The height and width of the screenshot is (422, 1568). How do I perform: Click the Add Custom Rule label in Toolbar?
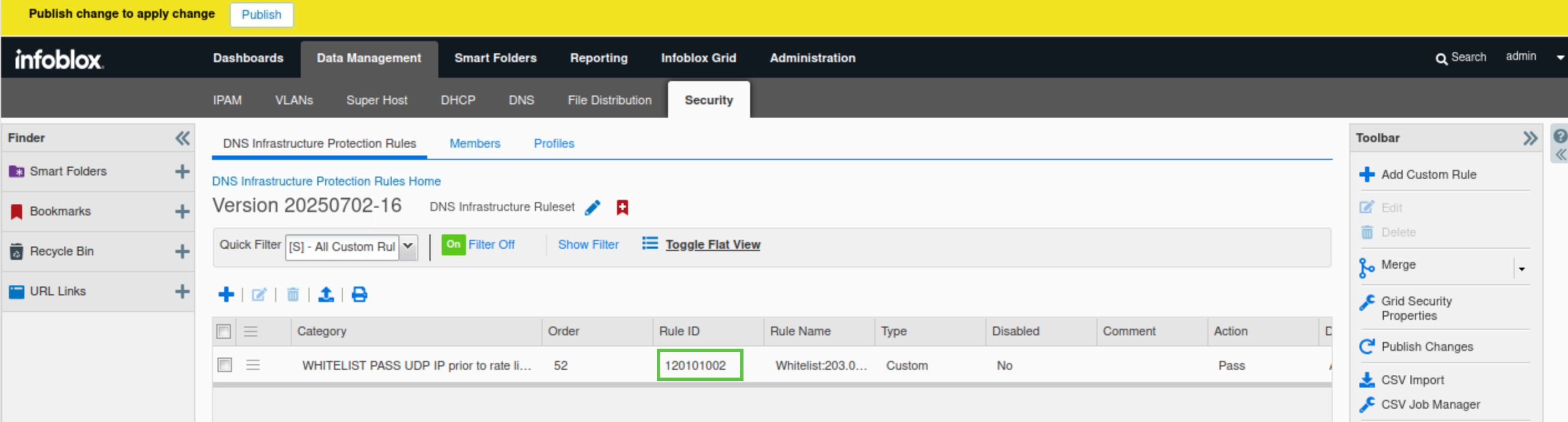1429,175
